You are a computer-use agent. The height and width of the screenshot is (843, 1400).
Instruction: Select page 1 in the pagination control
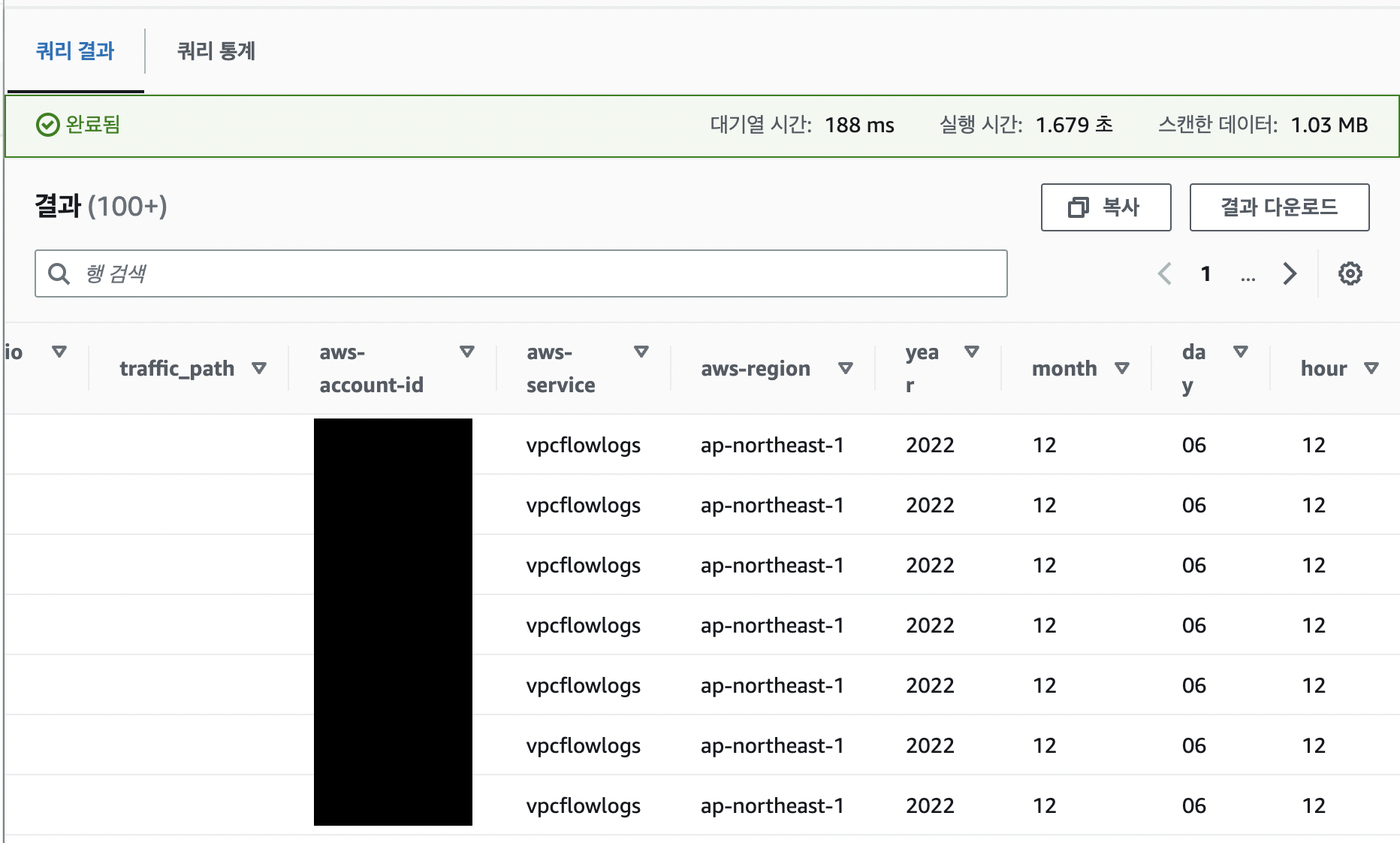1206,273
